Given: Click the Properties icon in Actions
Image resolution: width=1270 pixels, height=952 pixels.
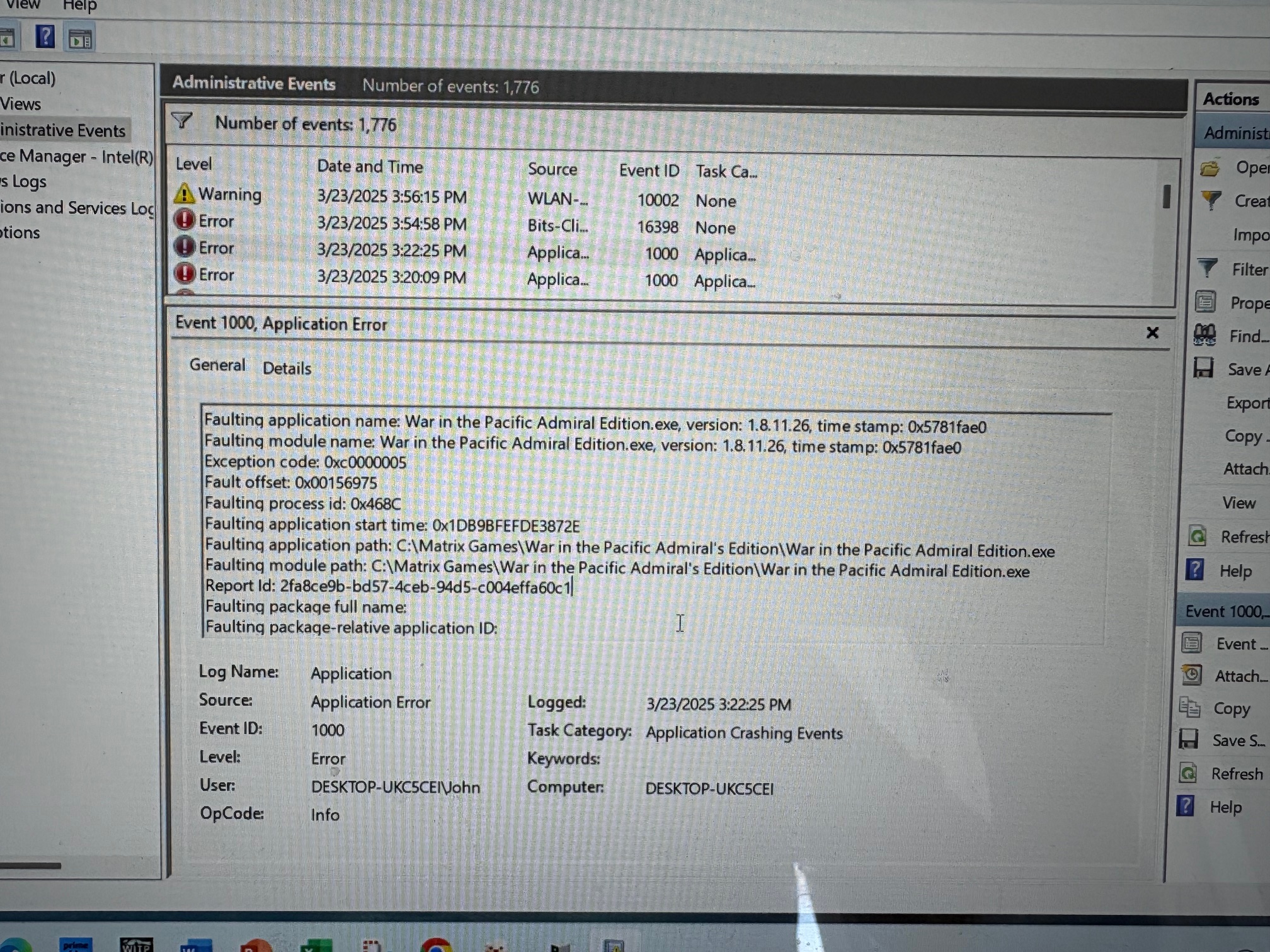Looking at the screenshot, I should click(x=1205, y=302).
